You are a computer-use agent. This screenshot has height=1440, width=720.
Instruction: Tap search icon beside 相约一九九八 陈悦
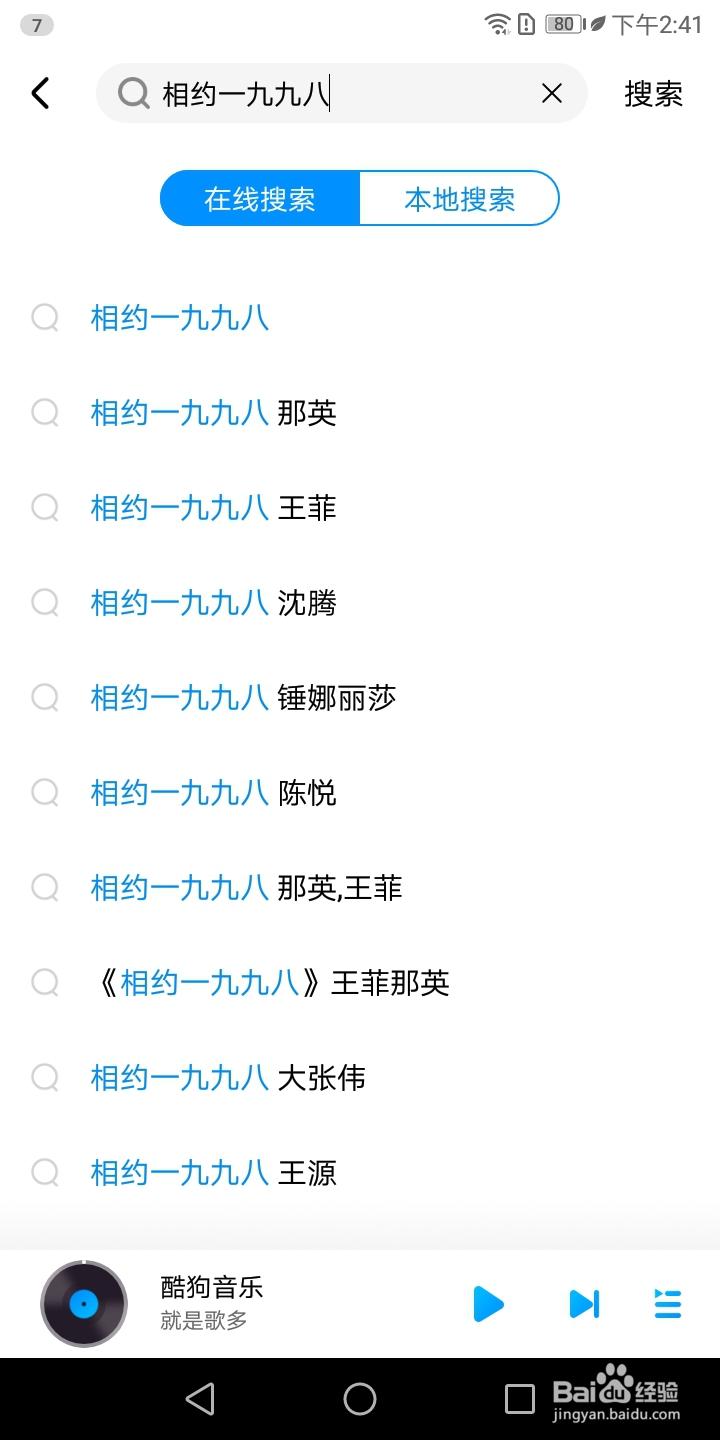click(45, 792)
